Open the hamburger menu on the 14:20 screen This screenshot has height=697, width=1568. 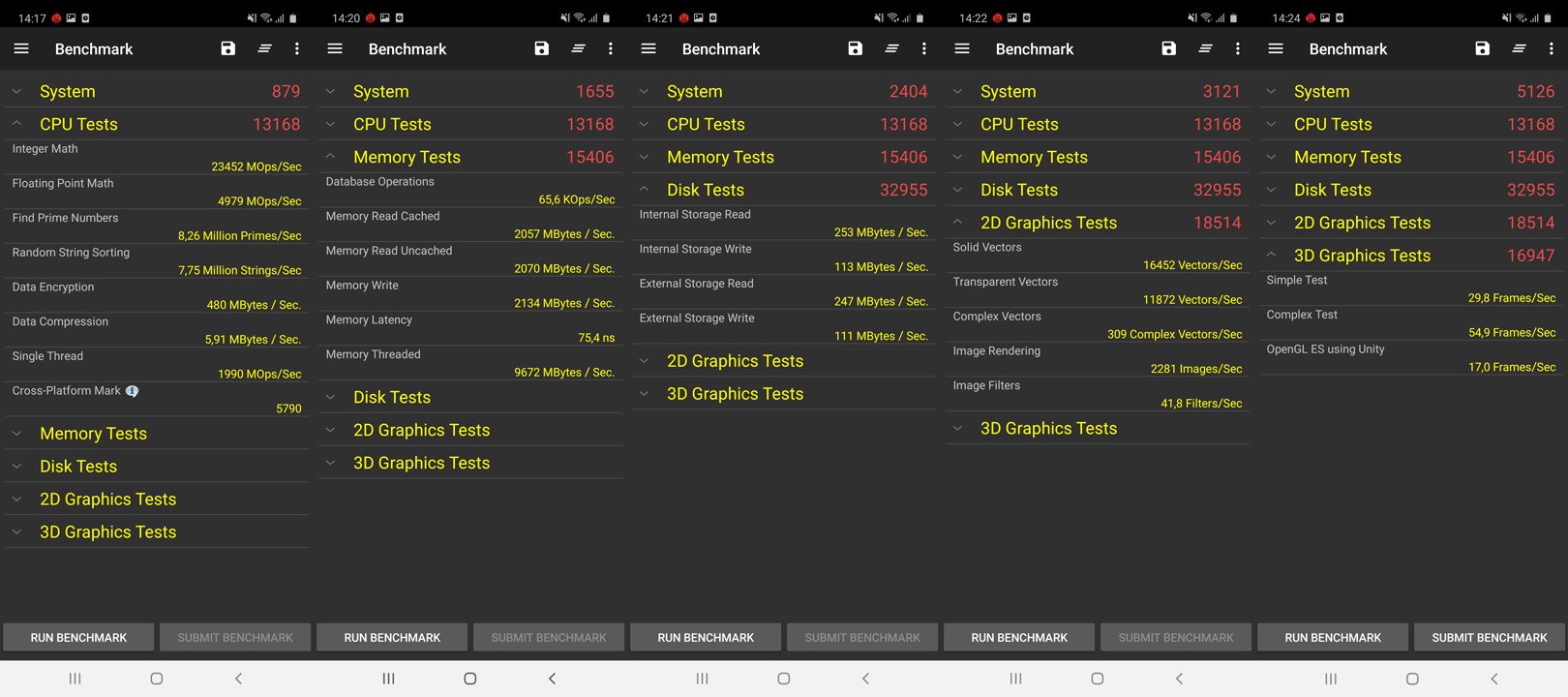[x=335, y=48]
